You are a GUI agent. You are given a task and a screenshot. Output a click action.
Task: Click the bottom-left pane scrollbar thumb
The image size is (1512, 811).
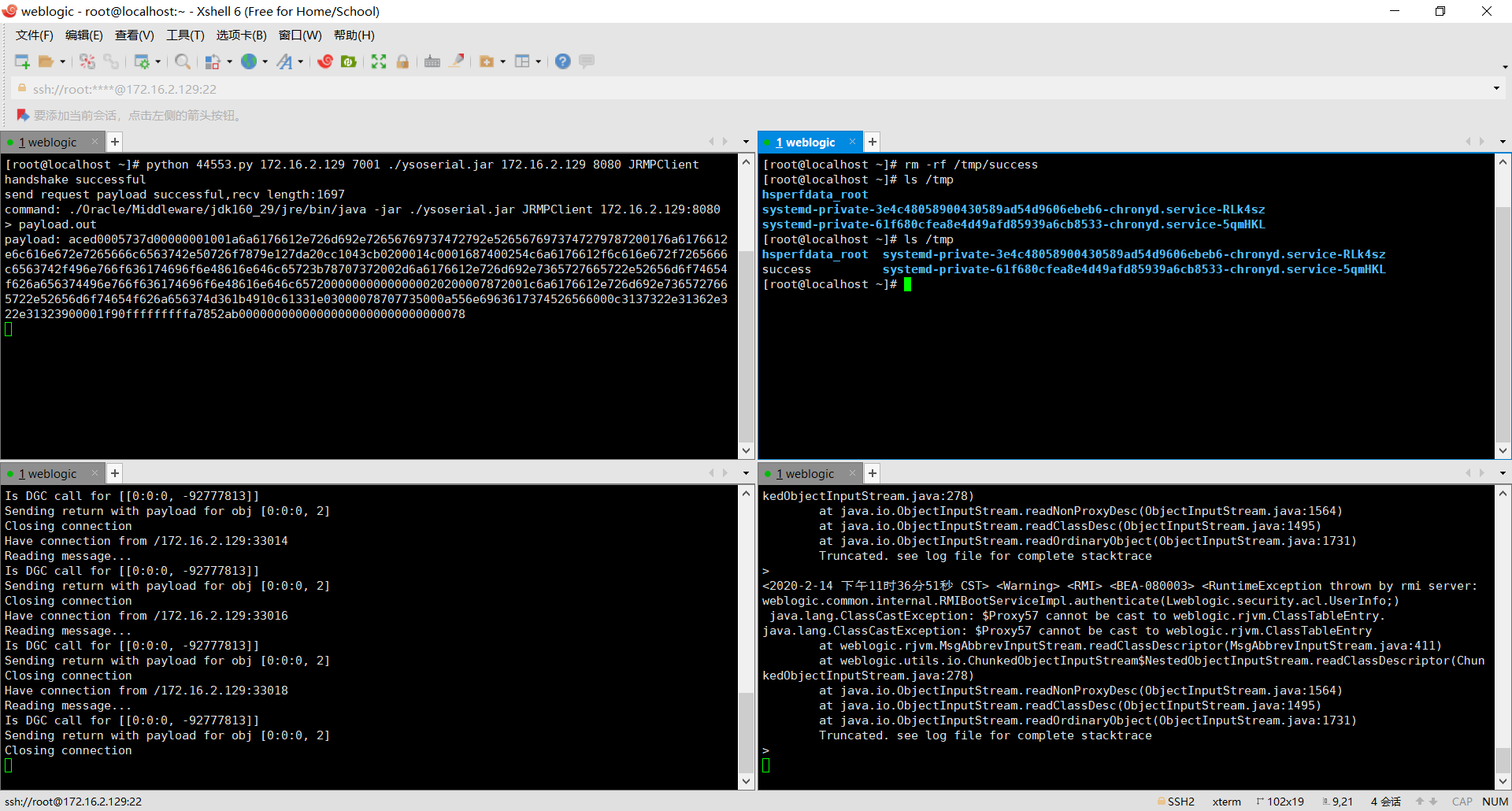(747, 733)
